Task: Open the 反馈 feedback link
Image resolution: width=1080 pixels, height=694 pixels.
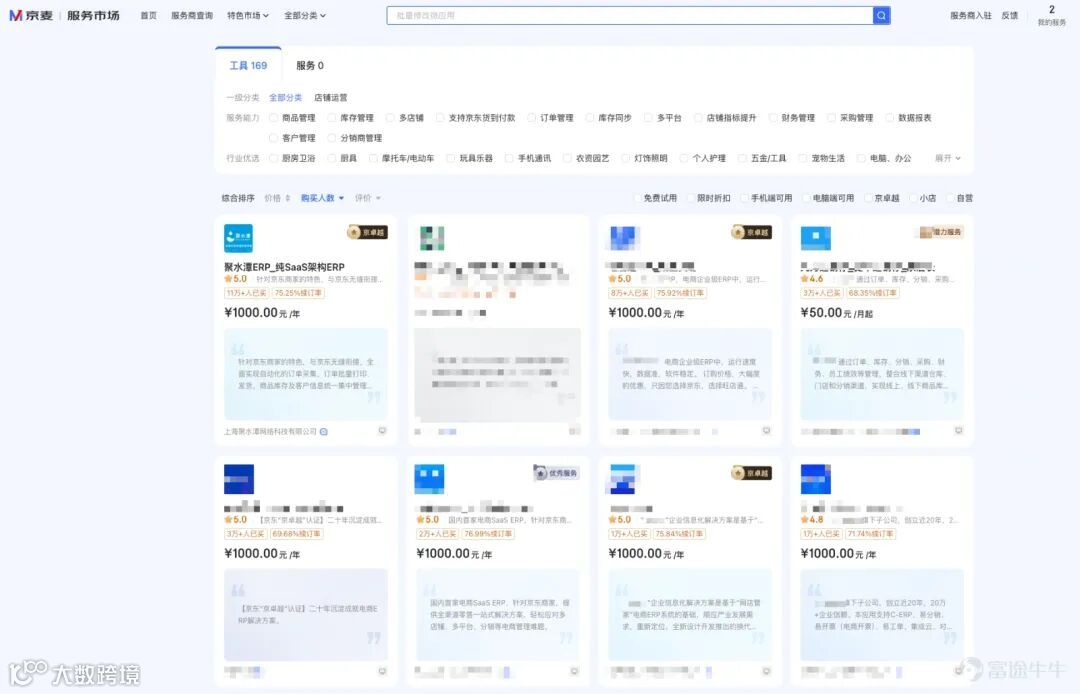Action: (x=1010, y=15)
